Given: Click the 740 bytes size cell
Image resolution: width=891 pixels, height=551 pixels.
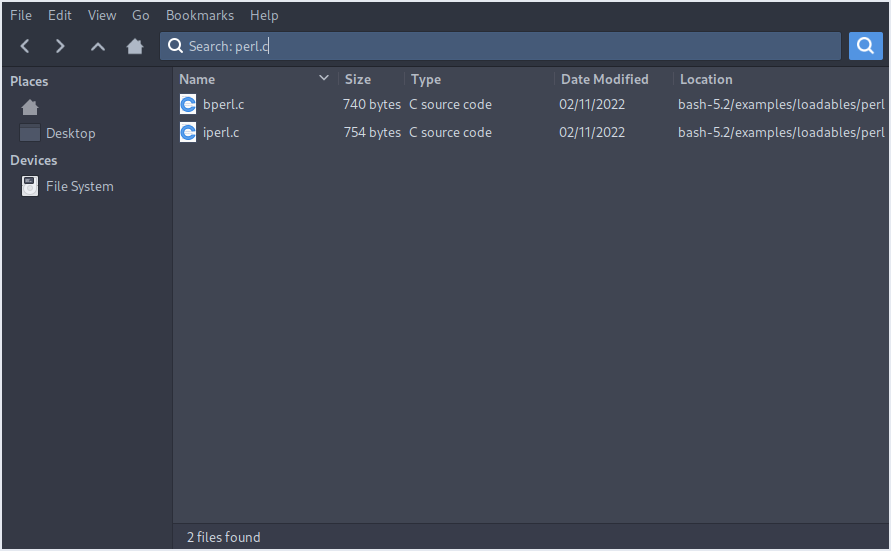Looking at the screenshot, I should (x=372, y=105).
